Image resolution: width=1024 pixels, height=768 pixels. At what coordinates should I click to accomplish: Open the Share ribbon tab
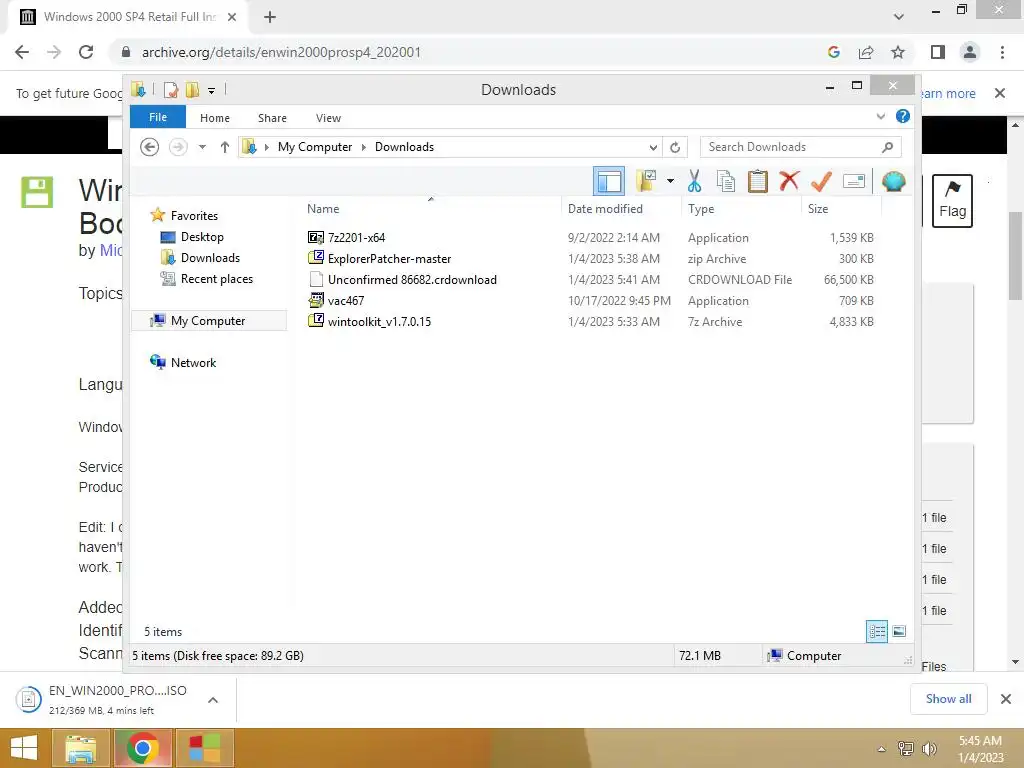coord(272,118)
